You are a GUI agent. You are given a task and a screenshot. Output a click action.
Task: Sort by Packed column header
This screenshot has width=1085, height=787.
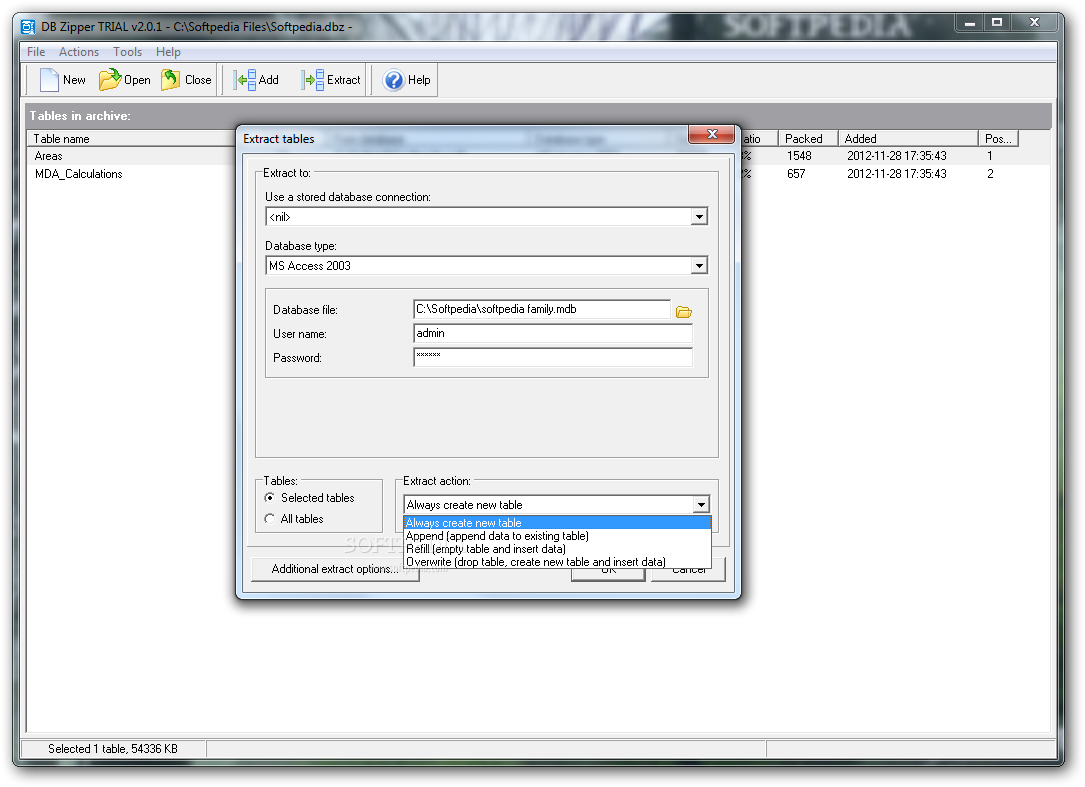click(808, 138)
